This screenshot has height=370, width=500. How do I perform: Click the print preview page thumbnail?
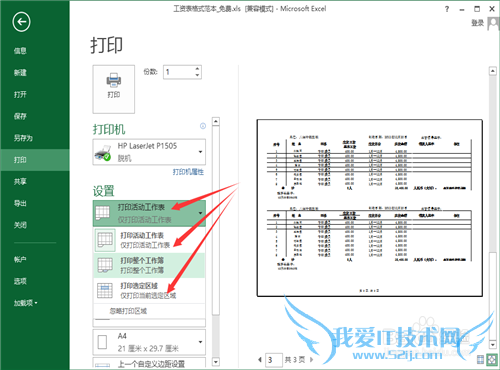(x=370, y=208)
